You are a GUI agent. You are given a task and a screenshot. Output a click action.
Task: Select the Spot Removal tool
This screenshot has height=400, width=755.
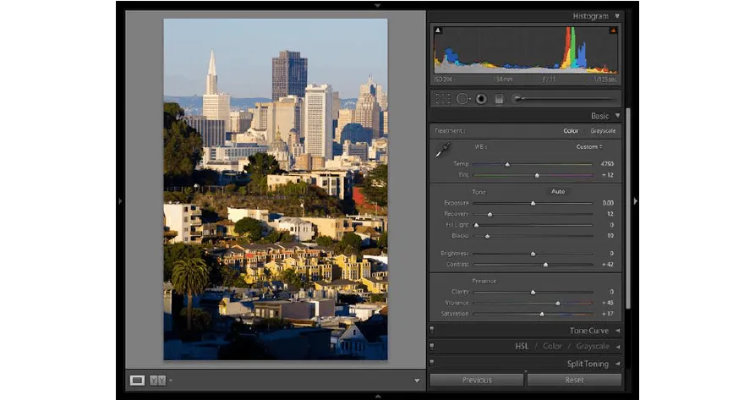tap(463, 98)
